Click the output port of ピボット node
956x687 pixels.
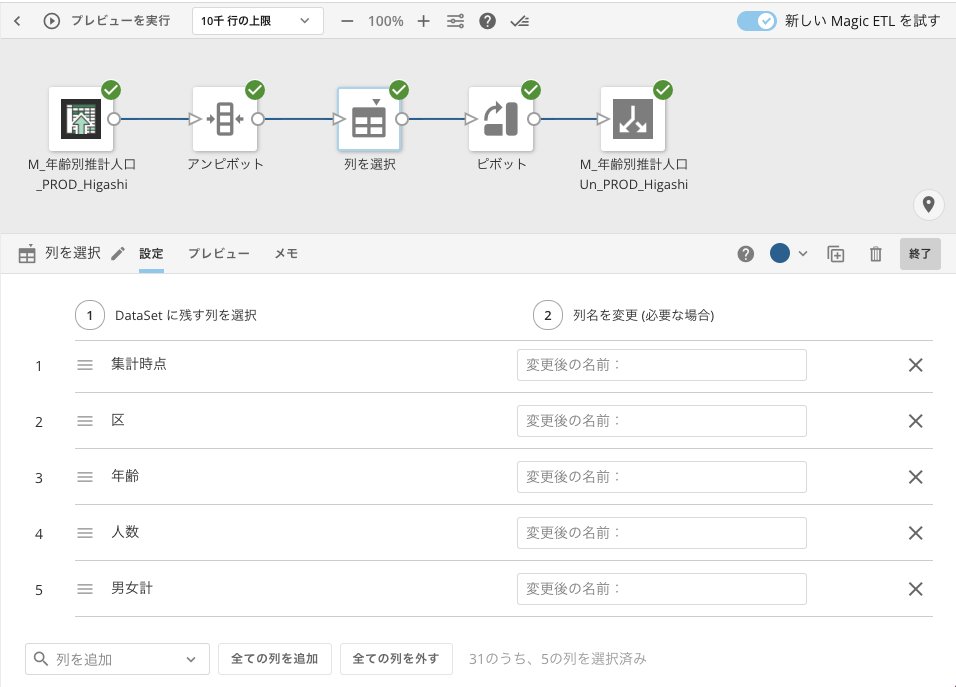[x=533, y=119]
